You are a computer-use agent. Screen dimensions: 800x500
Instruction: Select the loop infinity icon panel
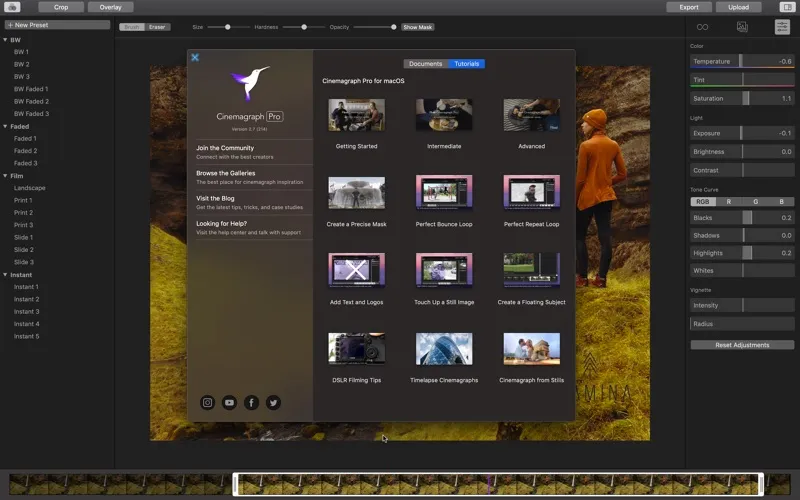click(x=703, y=27)
